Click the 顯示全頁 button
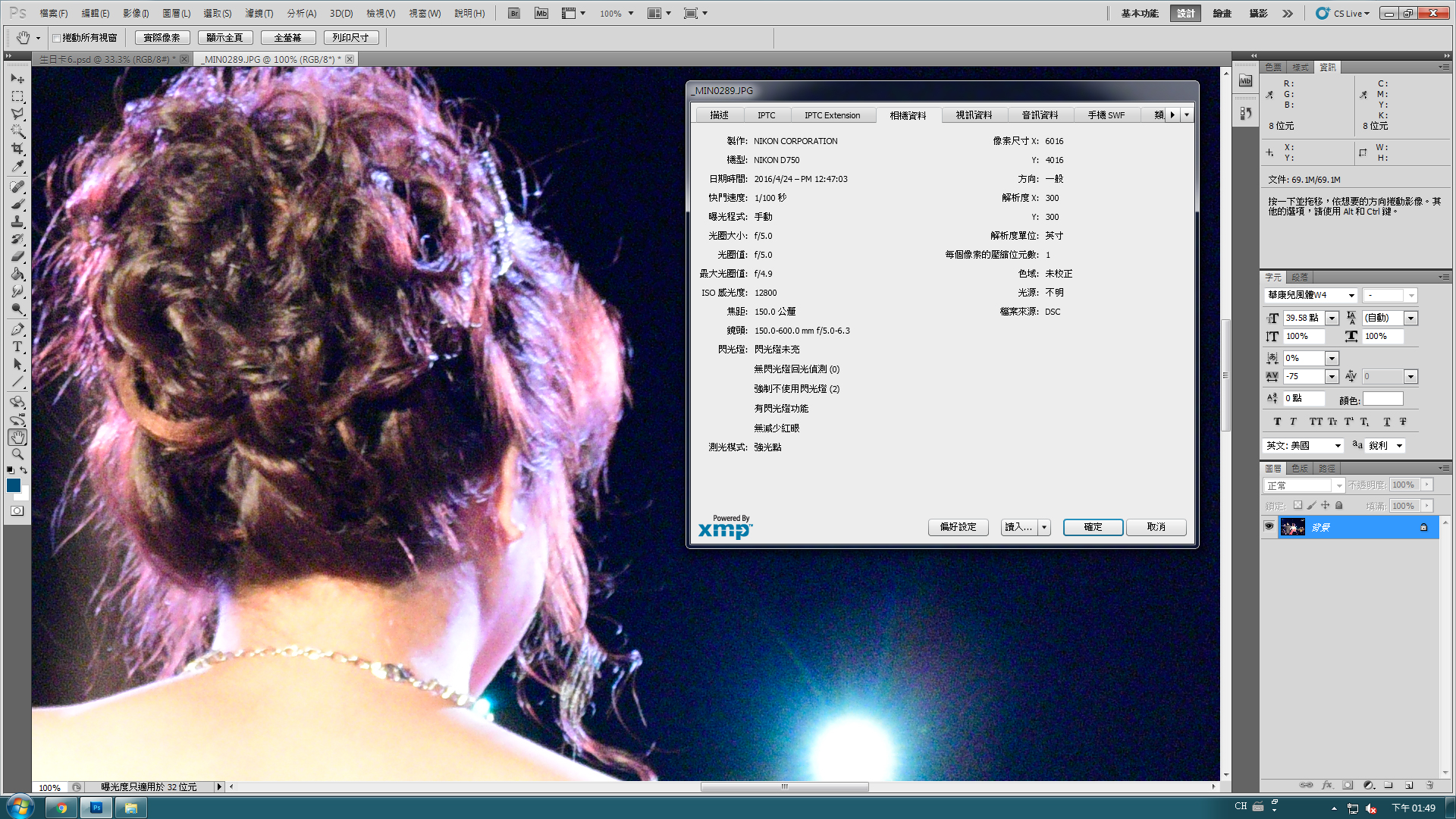Screen dimensions: 1456x819 pyautogui.click(x=224, y=38)
